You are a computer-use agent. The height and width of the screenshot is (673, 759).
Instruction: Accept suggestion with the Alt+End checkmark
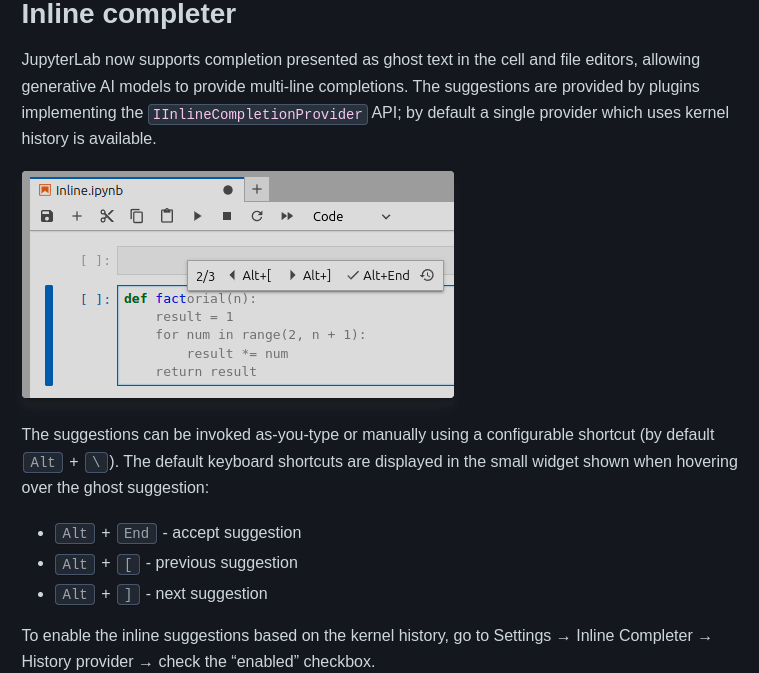point(379,275)
